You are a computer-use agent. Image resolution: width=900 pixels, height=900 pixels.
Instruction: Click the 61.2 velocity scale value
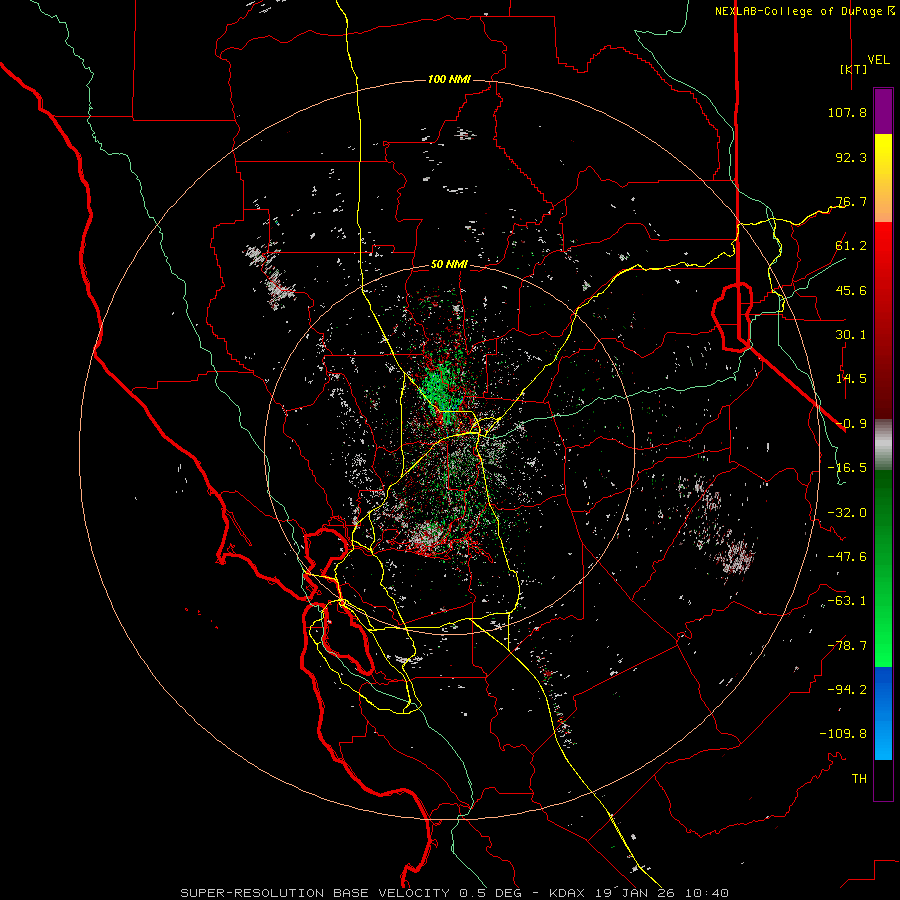(x=851, y=246)
